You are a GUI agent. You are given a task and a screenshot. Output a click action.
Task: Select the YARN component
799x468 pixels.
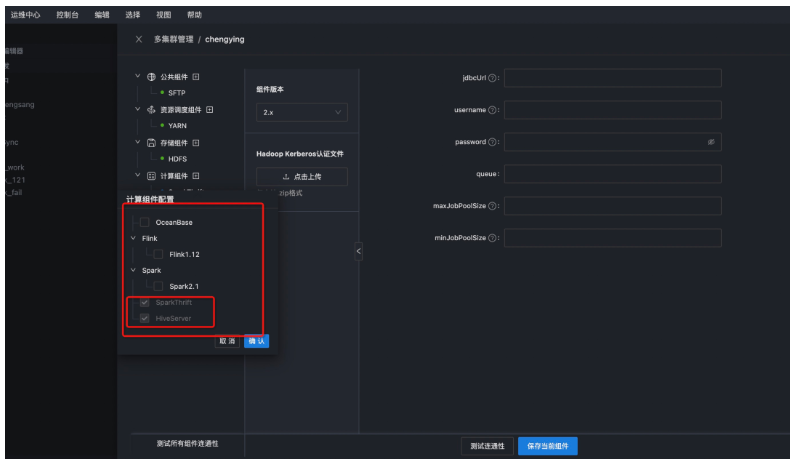pyautogui.click(x=177, y=125)
